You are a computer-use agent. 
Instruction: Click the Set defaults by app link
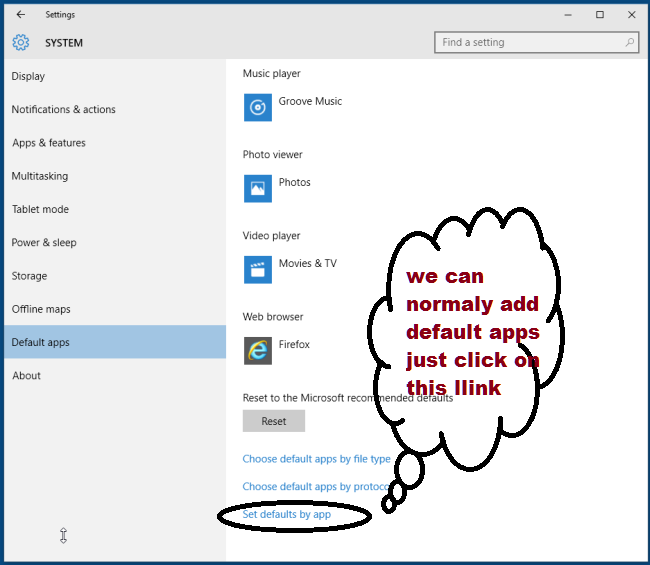[286, 514]
